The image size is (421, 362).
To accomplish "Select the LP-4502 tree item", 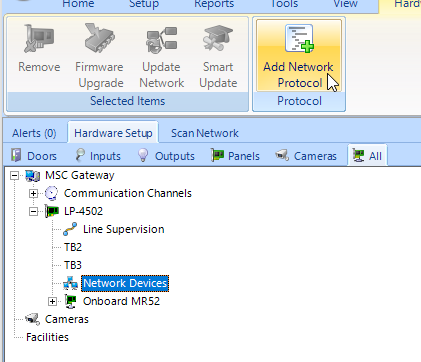I will click(83, 211).
